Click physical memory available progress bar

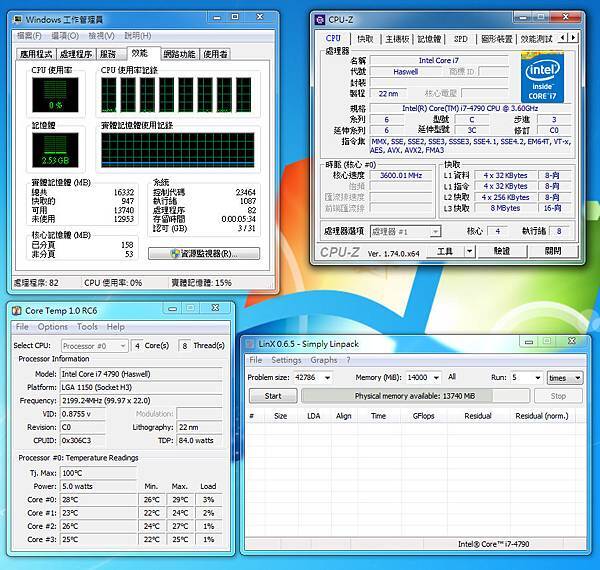(x=415, y=396)
